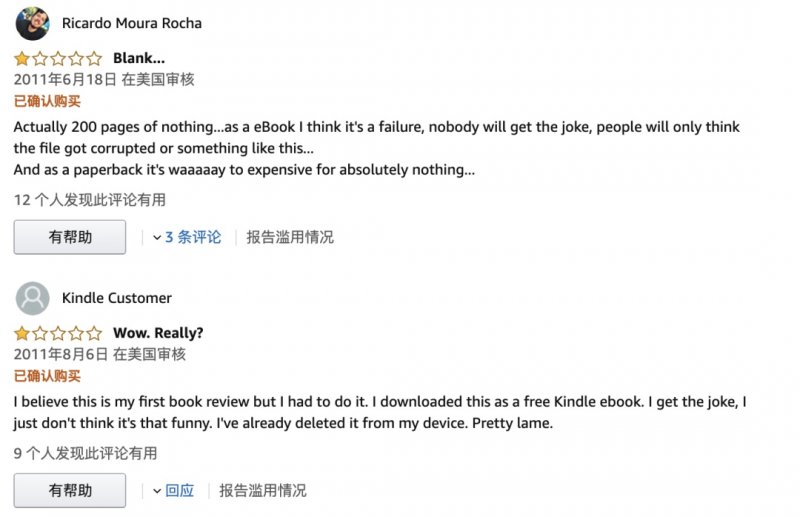Click 已确认购买 badge on Kindle Customer's review

47,376
